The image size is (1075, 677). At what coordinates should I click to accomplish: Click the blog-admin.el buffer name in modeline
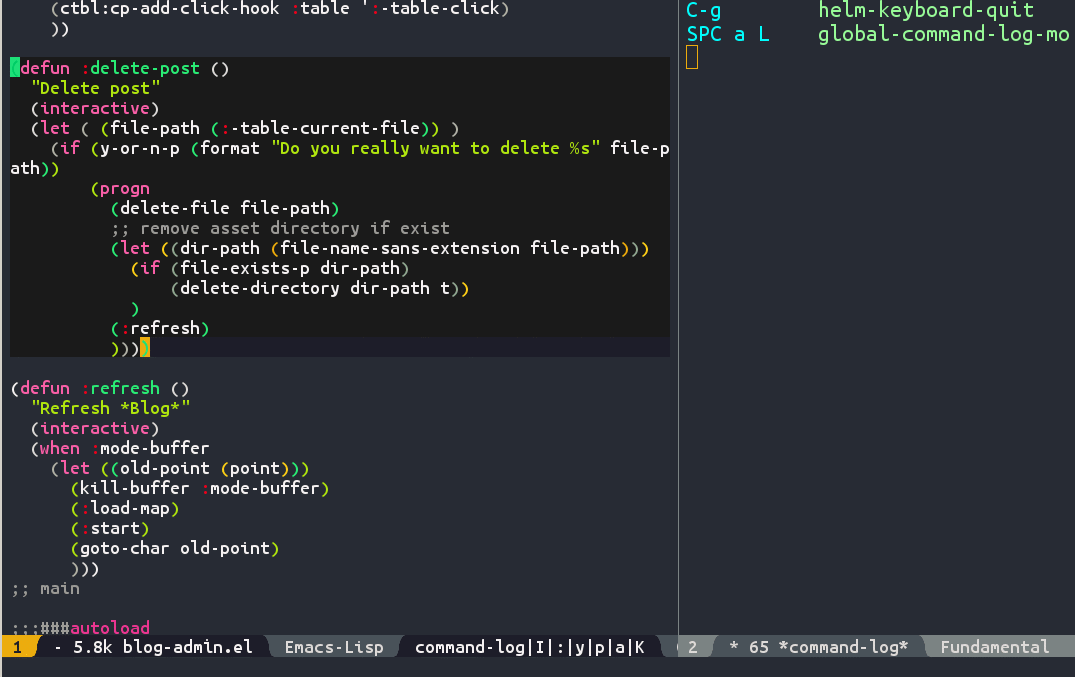click(187, 647)
